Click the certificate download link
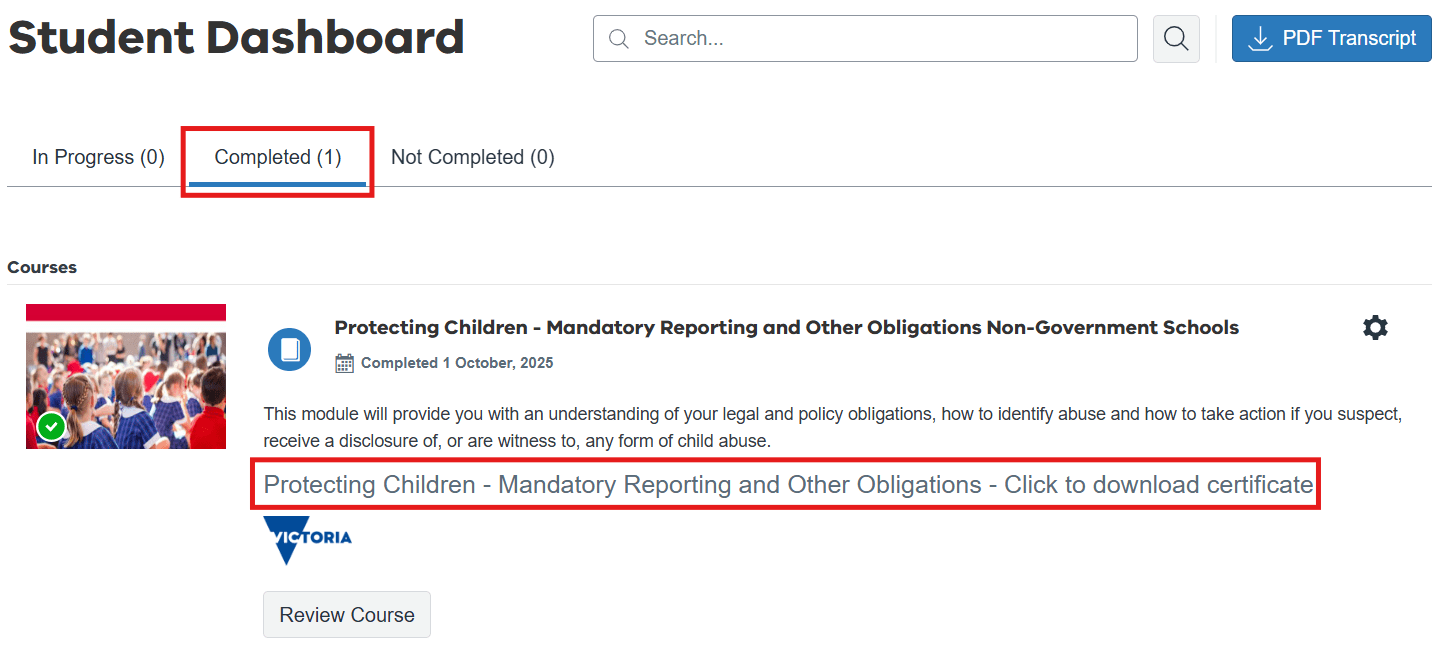 [788, 485]
